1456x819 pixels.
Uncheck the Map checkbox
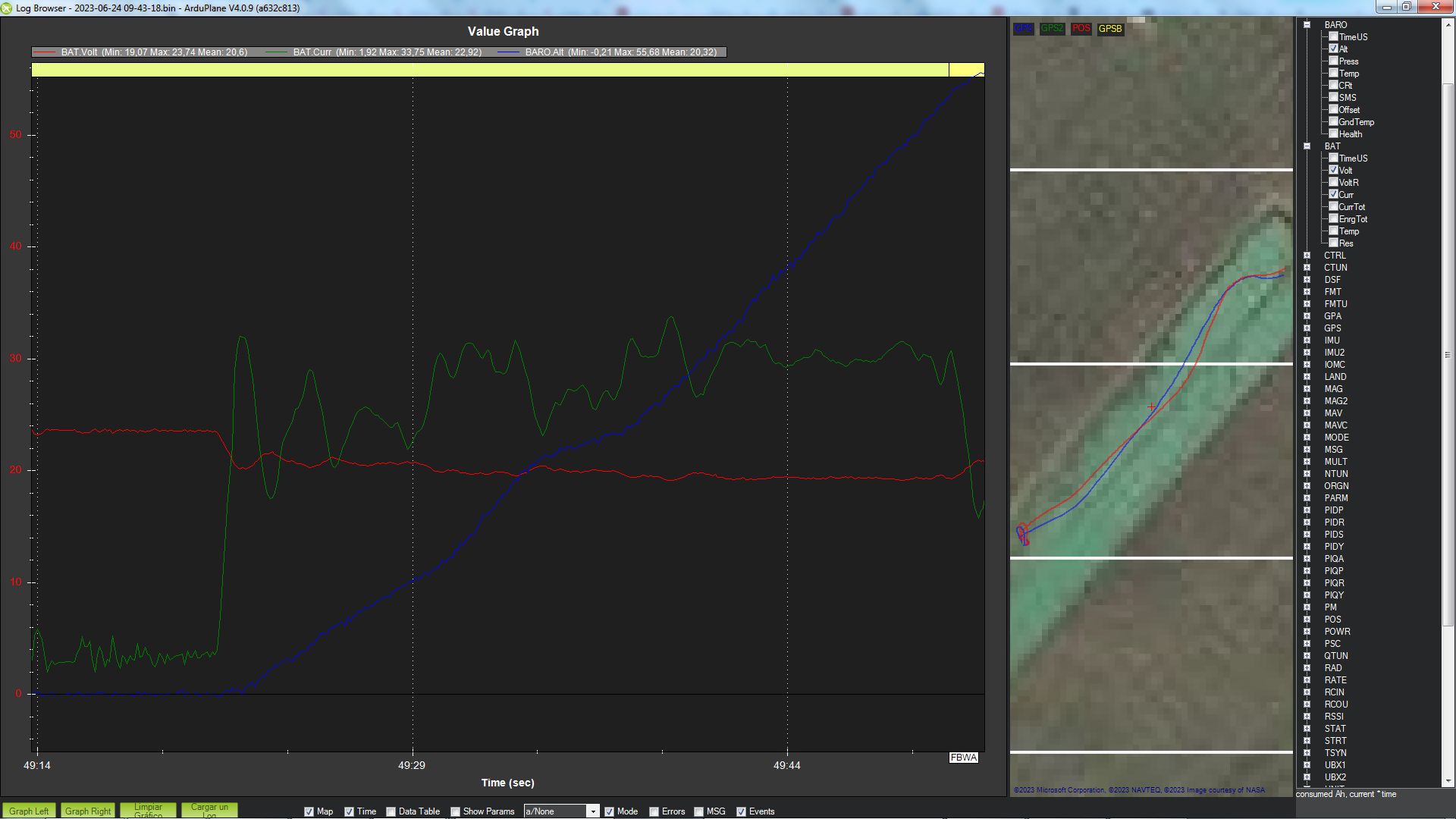coord(309,811)
